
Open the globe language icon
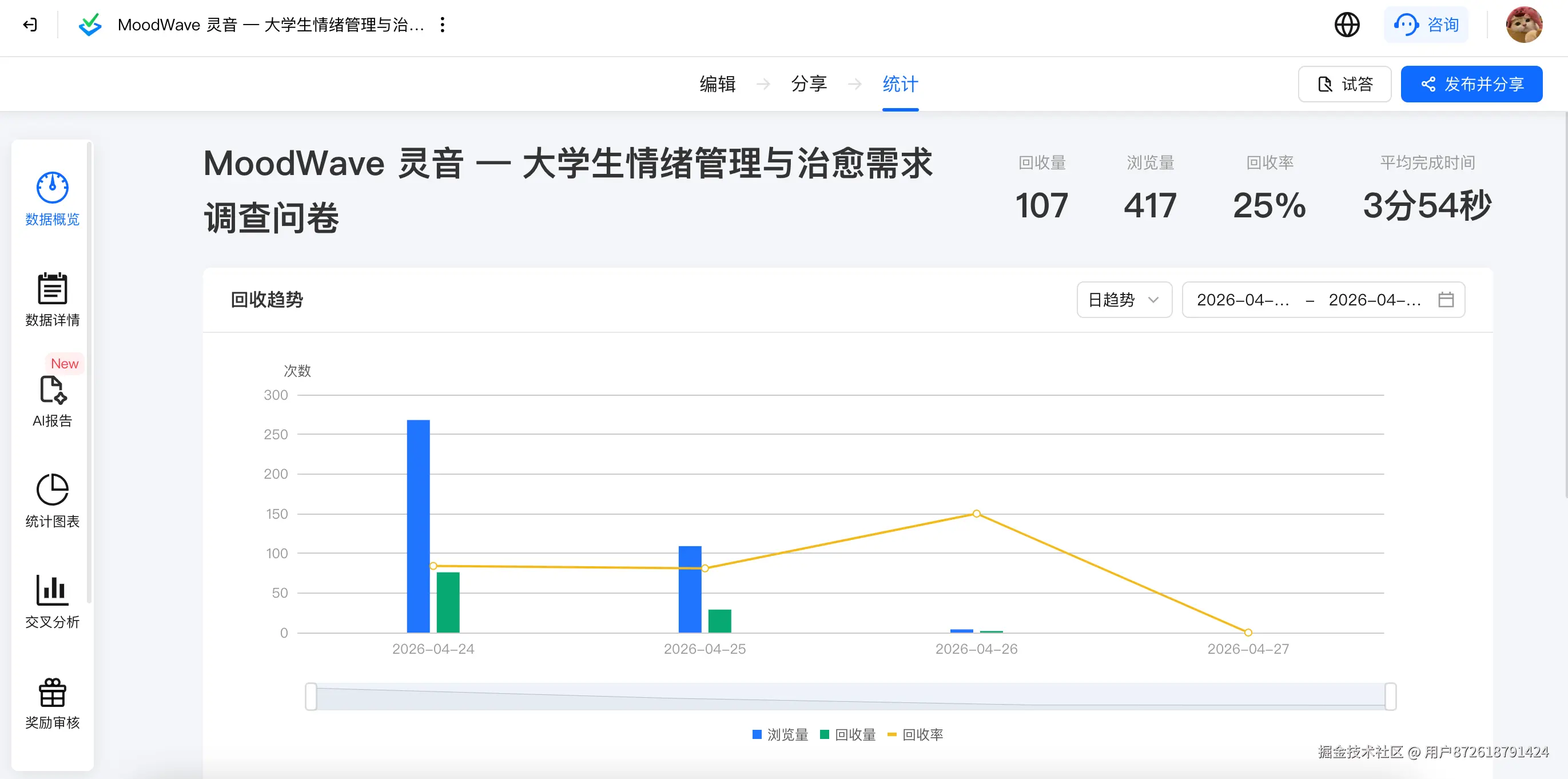click(1347, 25)
